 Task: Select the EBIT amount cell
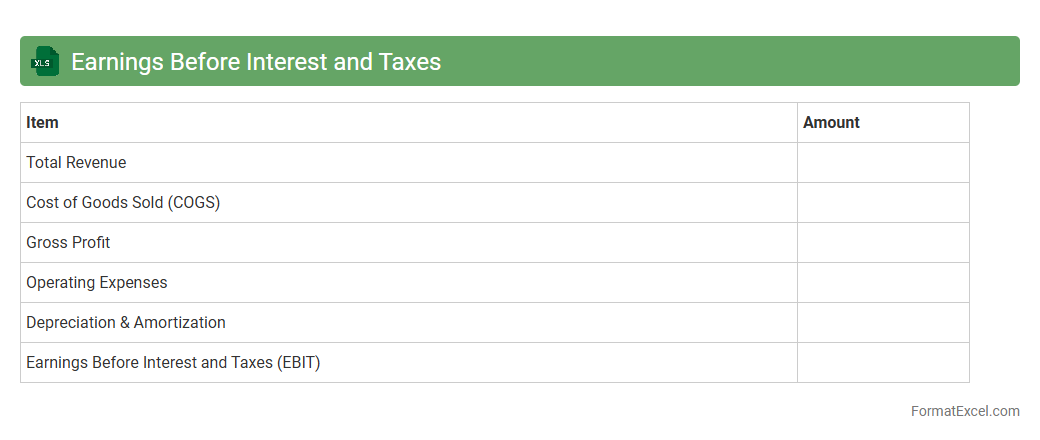click(x=883, y=362)
